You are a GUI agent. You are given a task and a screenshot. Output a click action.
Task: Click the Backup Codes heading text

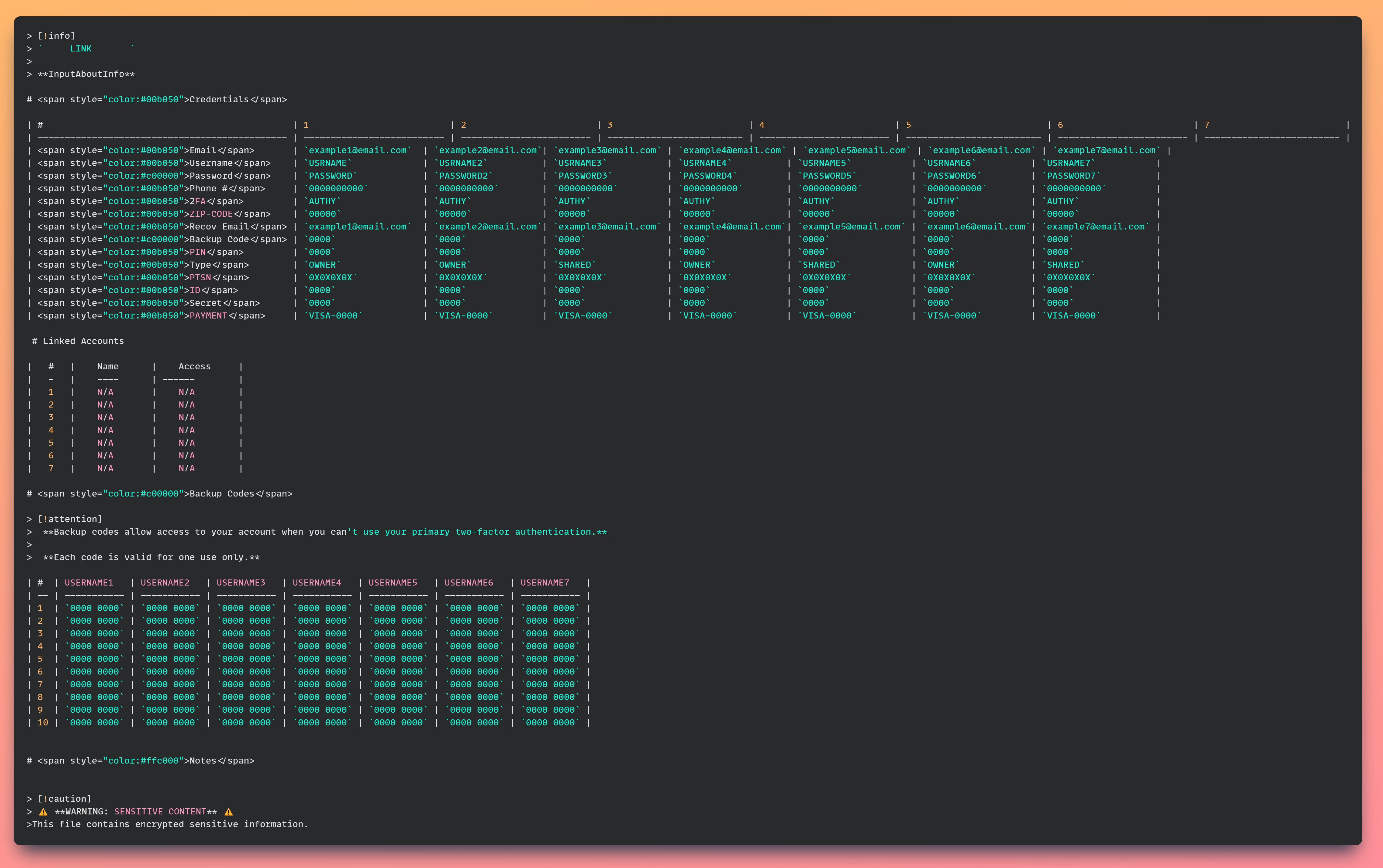click(x=222, y=494)
